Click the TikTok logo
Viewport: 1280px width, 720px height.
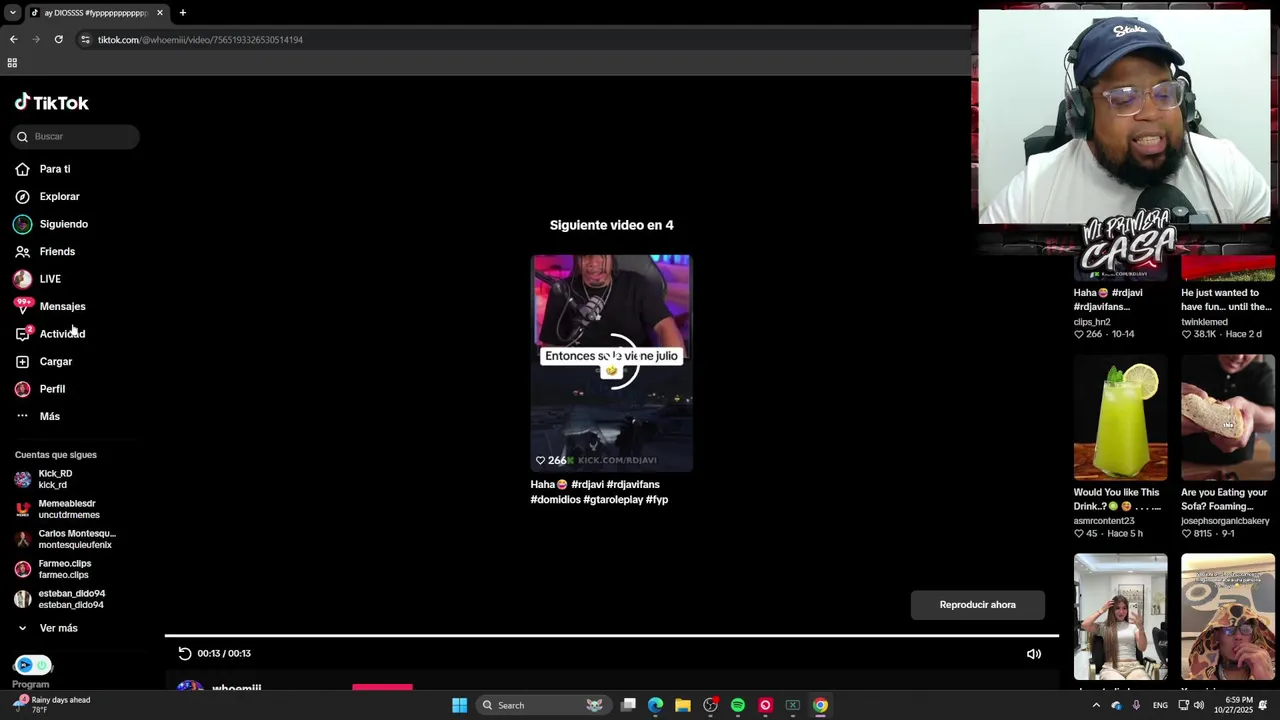click(52, 102)
